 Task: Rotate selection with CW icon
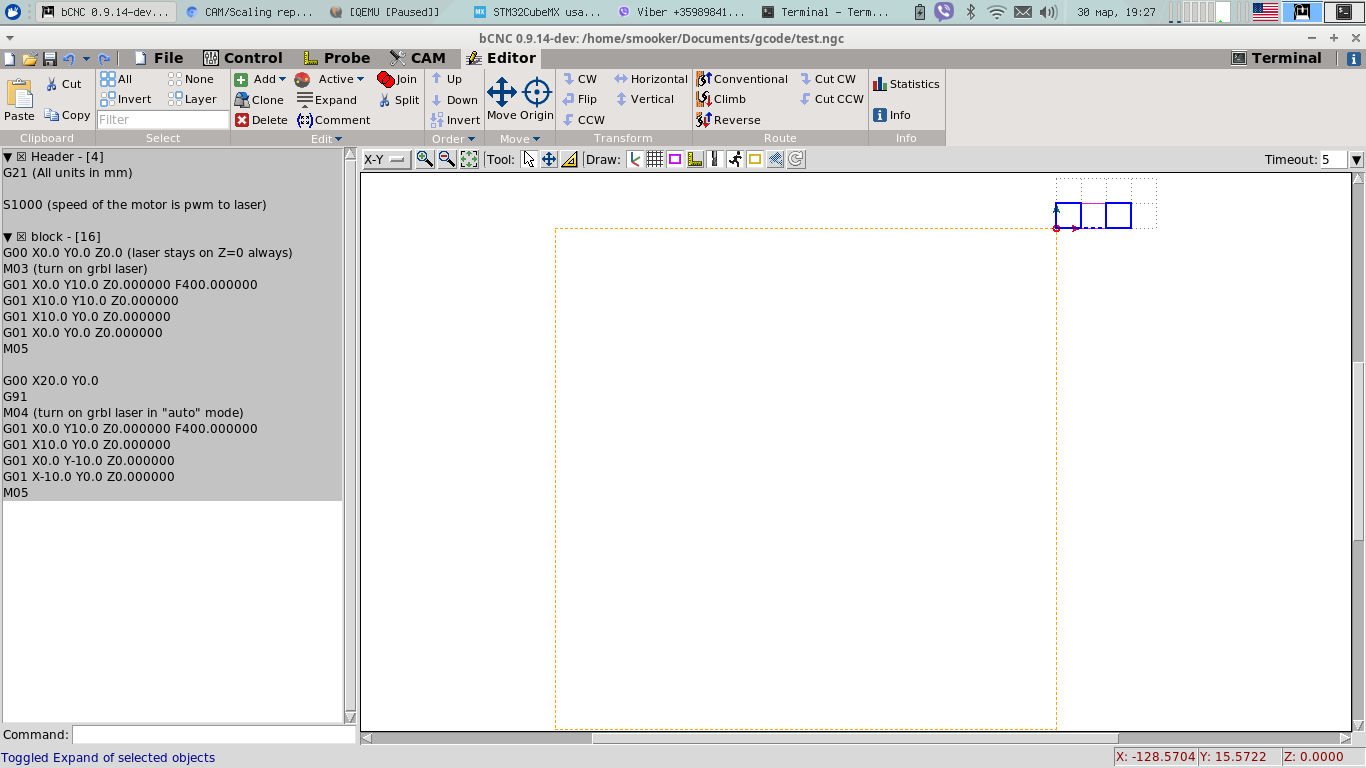pyautogui.click(x=579, y=79)
